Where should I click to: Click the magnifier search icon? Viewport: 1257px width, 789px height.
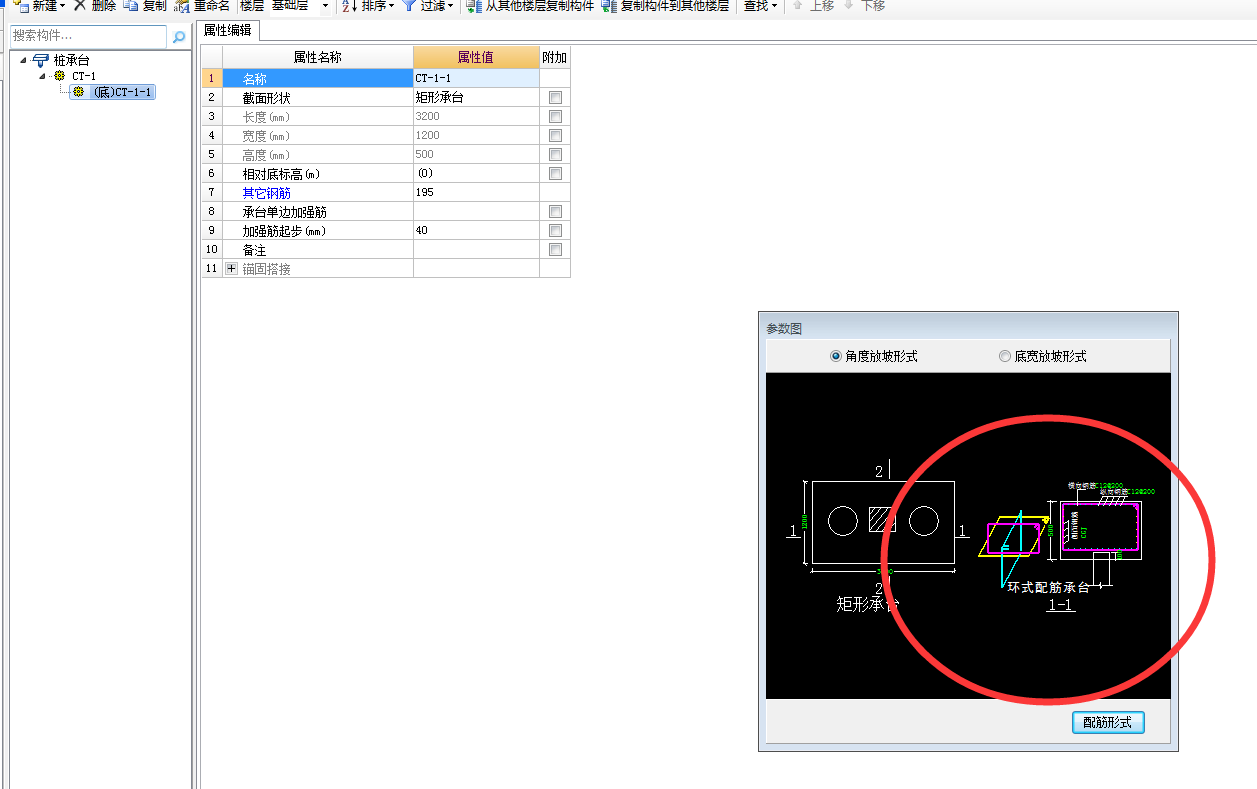coord(179,37)
